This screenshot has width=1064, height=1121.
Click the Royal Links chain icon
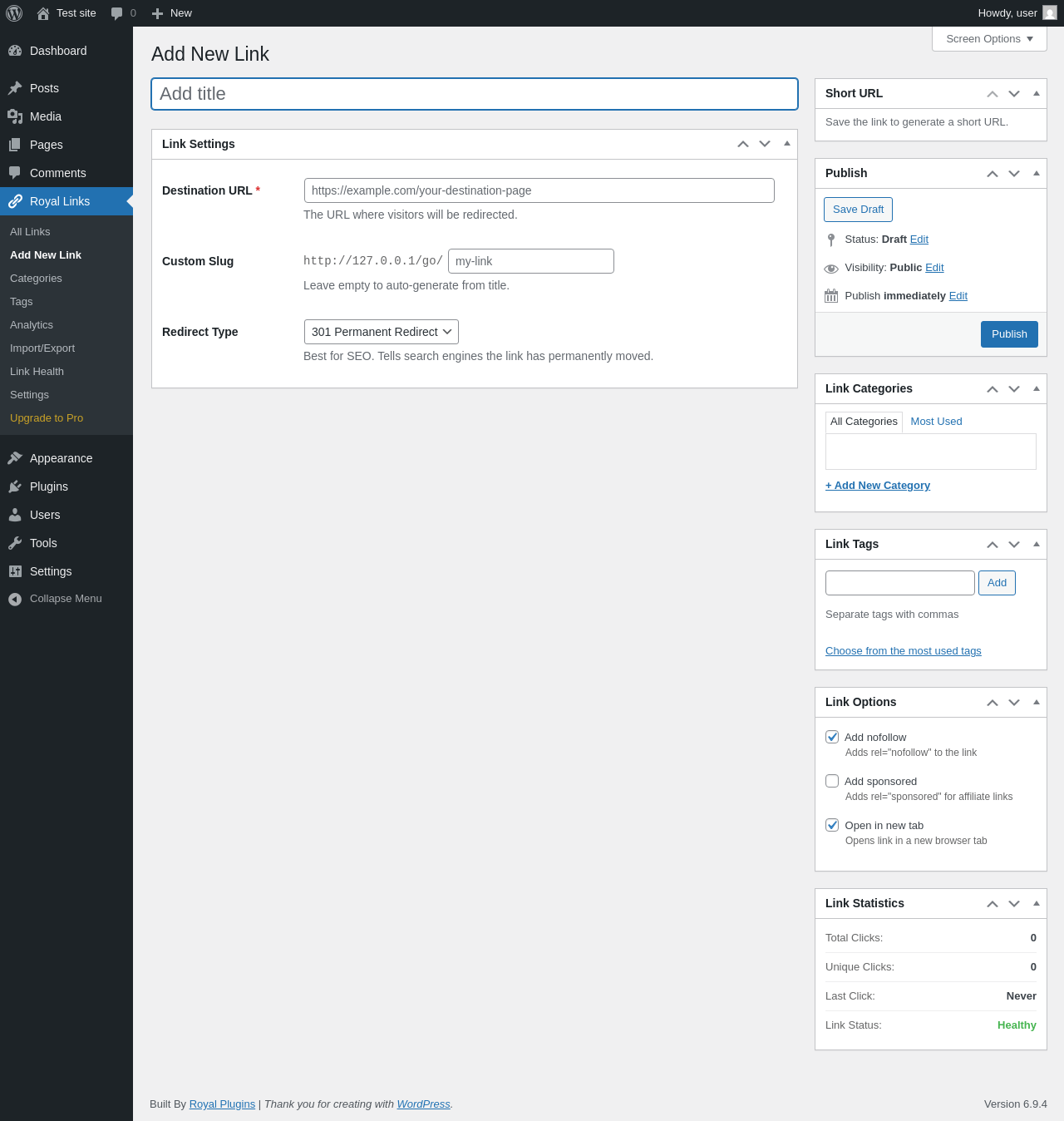(15, 201)
